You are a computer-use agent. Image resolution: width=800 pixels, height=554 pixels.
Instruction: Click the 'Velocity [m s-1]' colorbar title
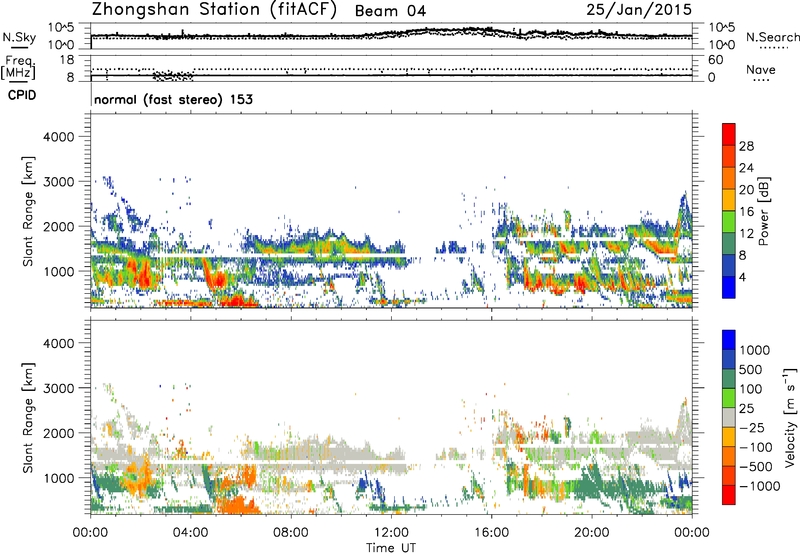click(790, 417)
